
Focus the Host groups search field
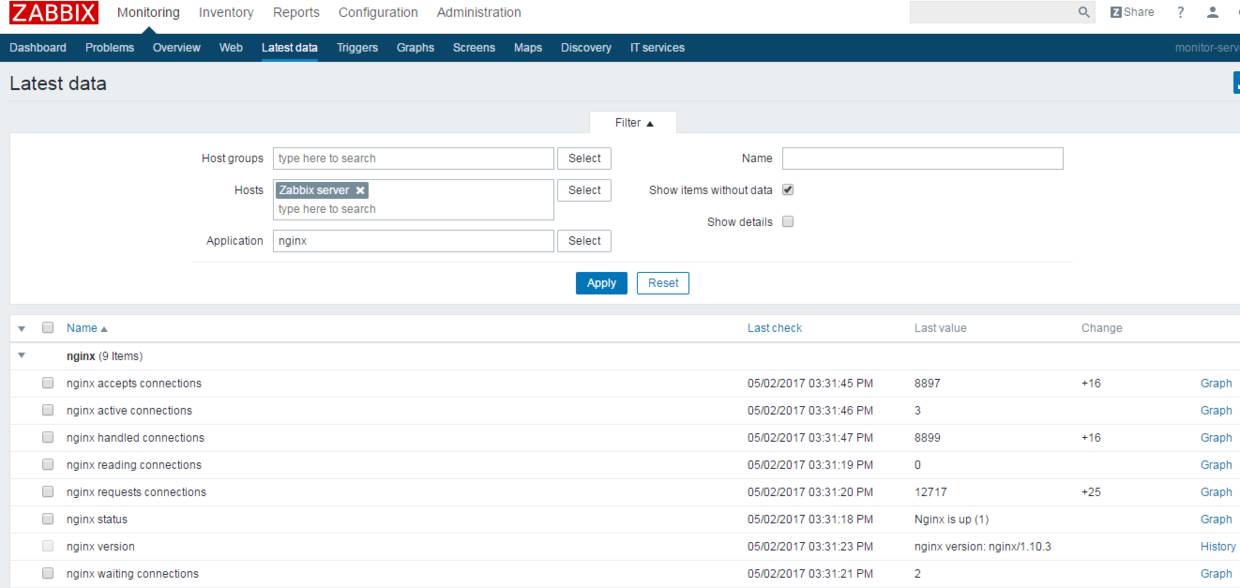click(413, 158)
